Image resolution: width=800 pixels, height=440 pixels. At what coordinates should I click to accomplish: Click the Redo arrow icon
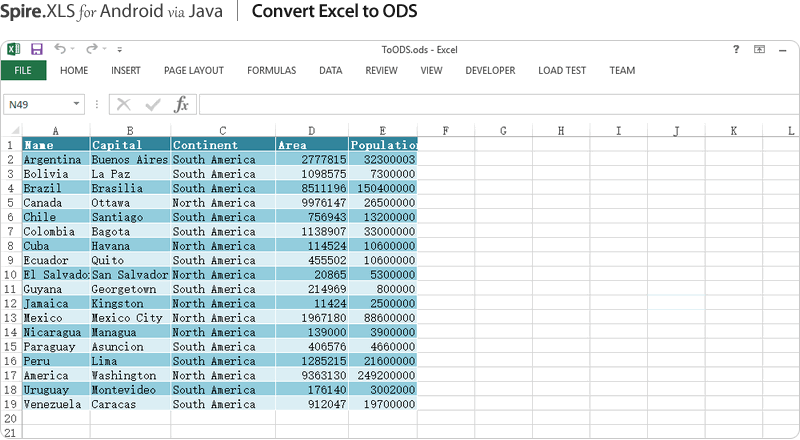pyautogui.click(x=91, y=49)
